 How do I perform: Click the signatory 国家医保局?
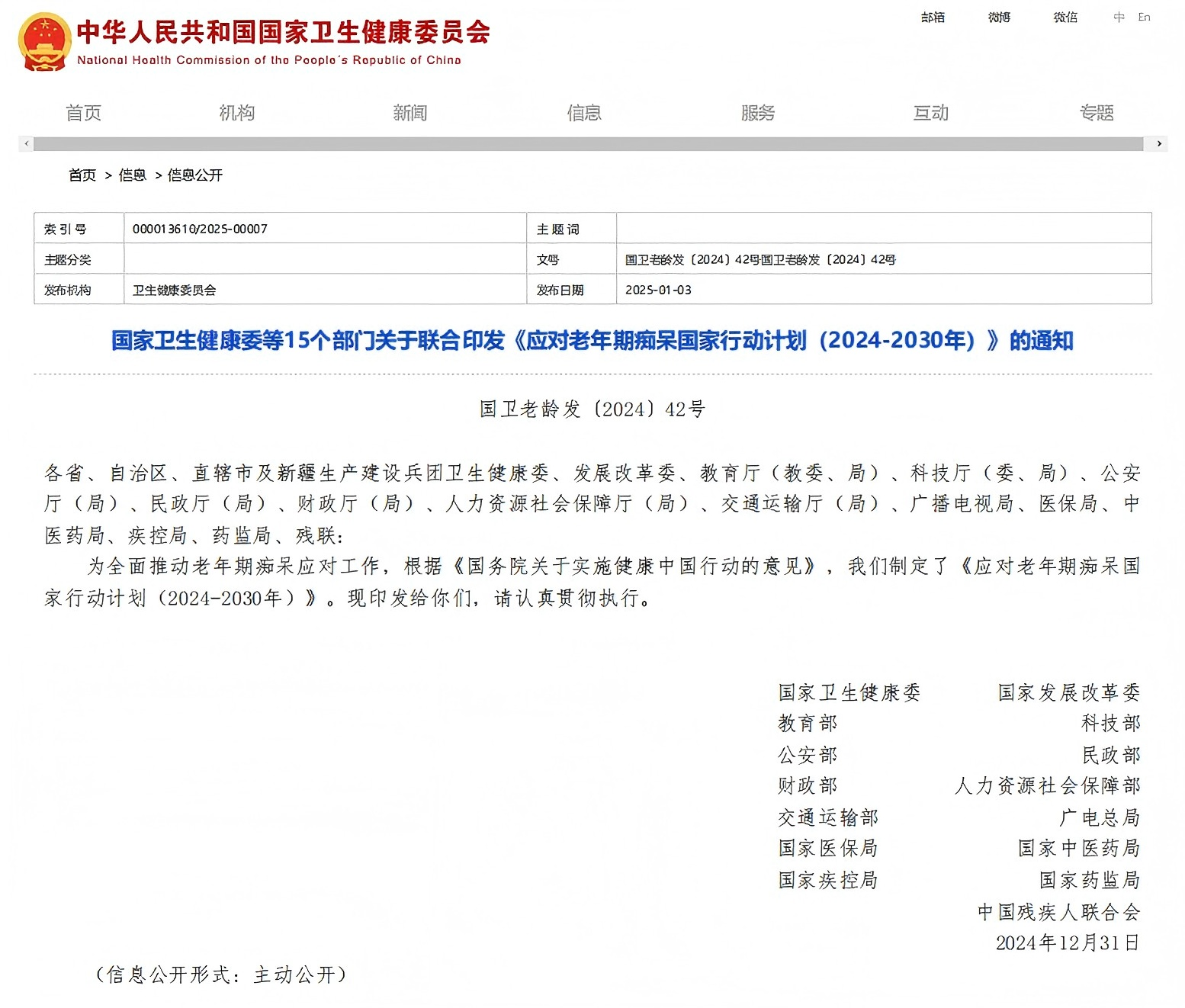click(828, 849)
